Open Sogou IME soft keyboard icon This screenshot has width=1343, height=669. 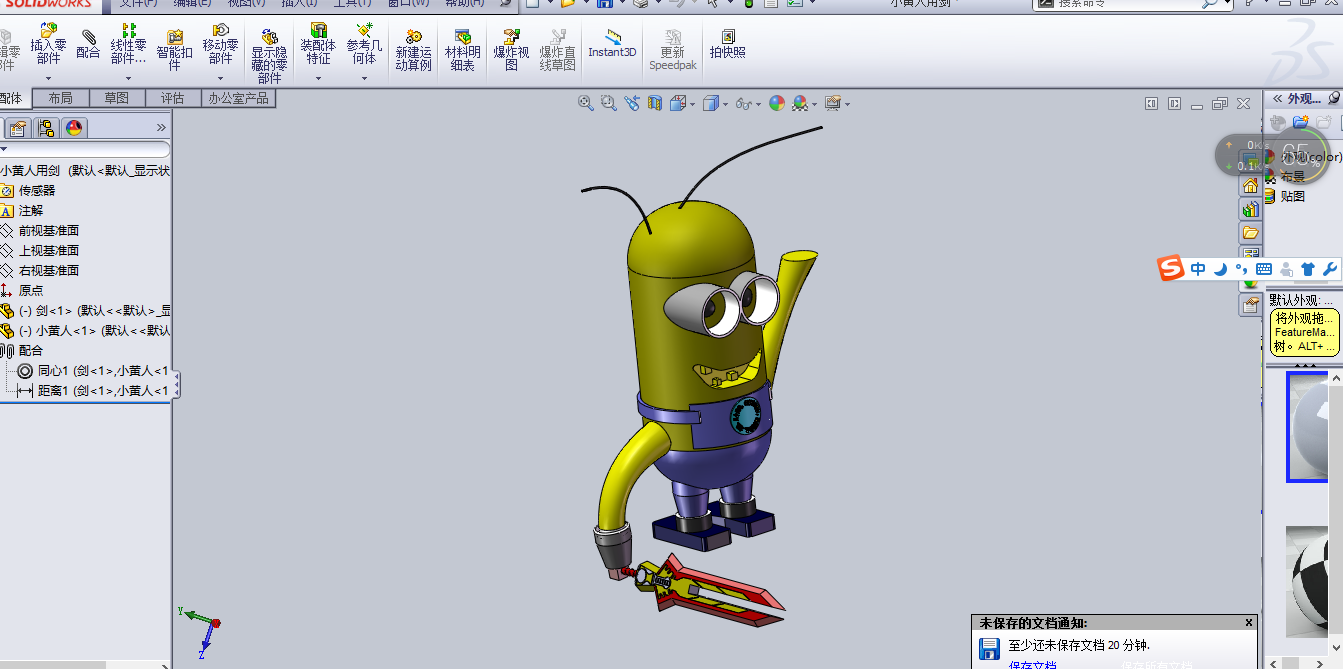1264,269
